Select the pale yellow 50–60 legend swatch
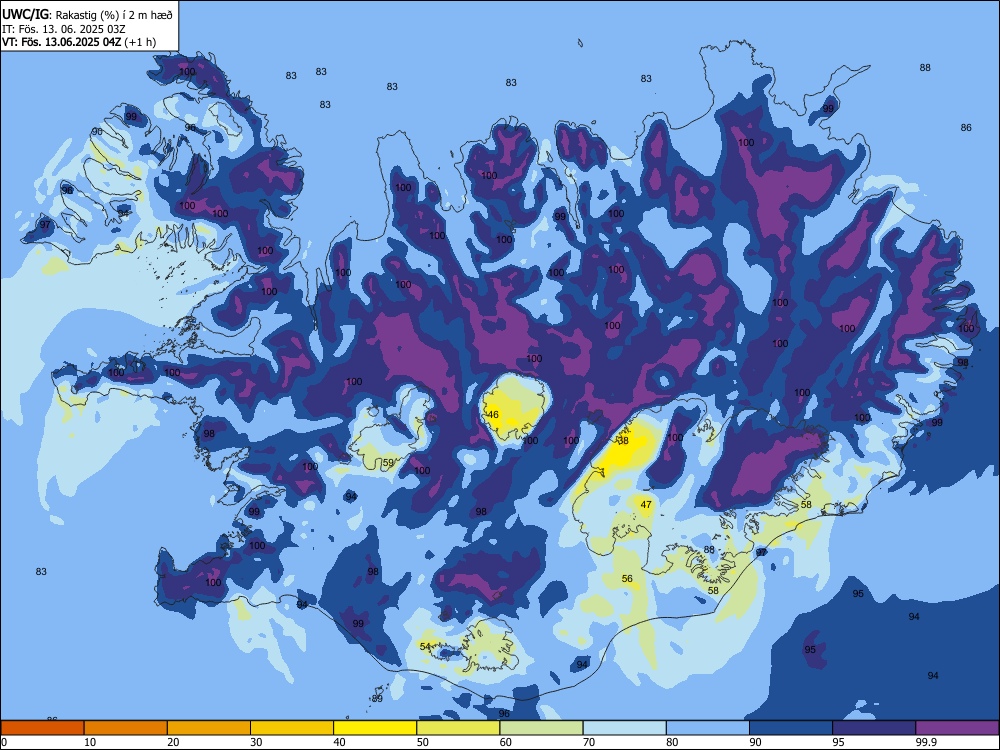Screen dimensions: 1000x750 pos(458,728)
